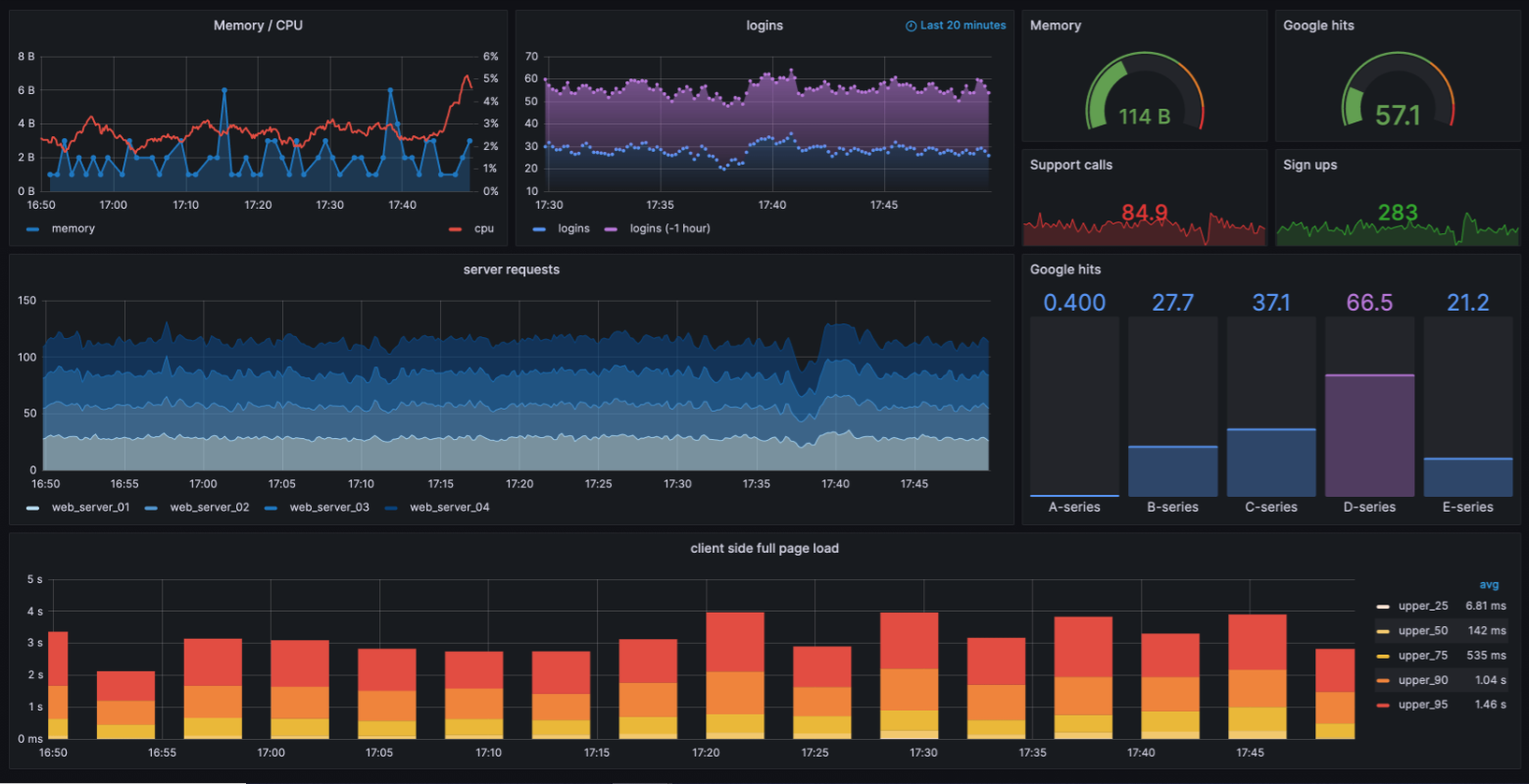This screenshot has height=784, width=1529.
Task: Click the 142 ms avg value
Action: [1488, 630]
